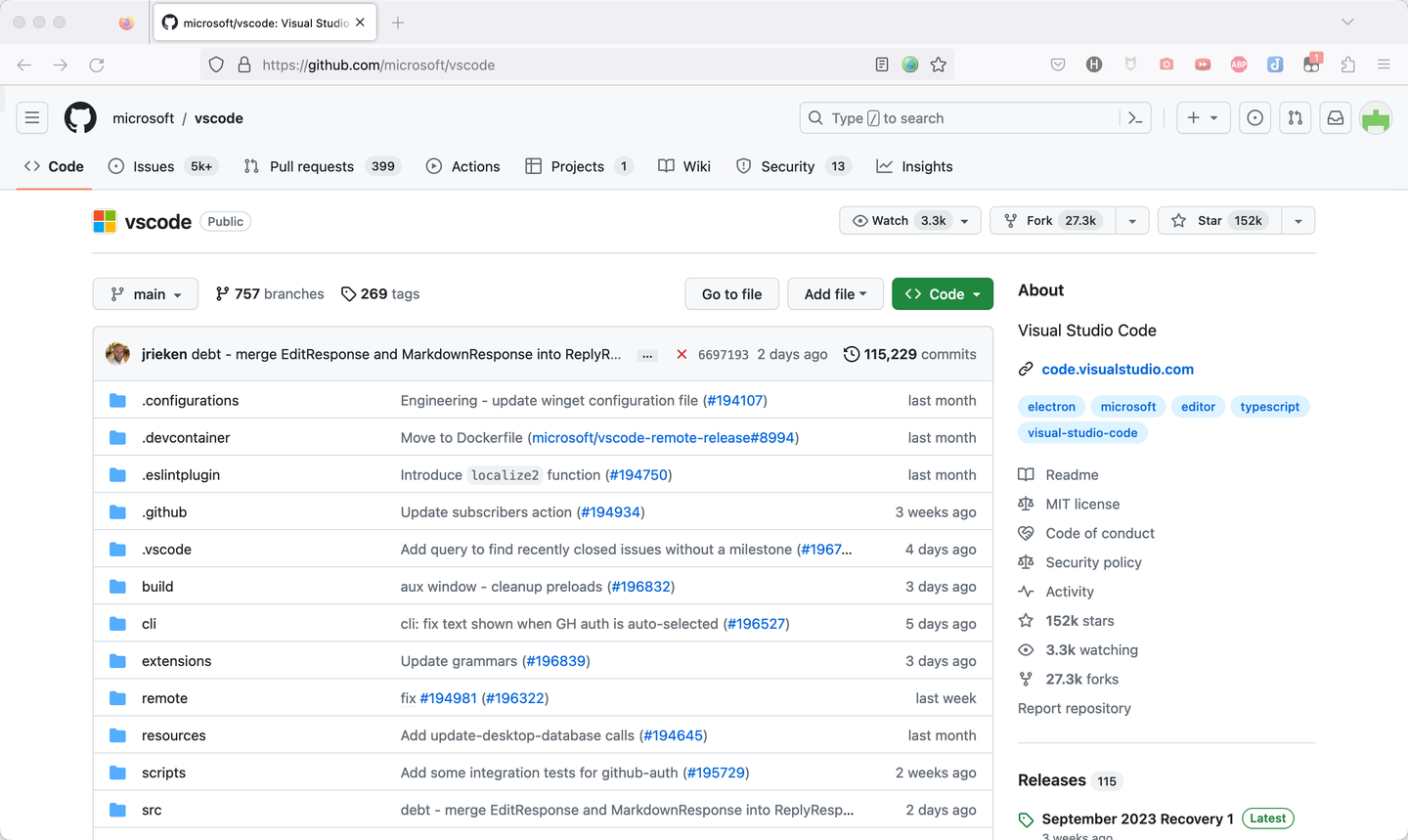
Task: Open the green Code clone dropdown
Action: click(943, 294)
